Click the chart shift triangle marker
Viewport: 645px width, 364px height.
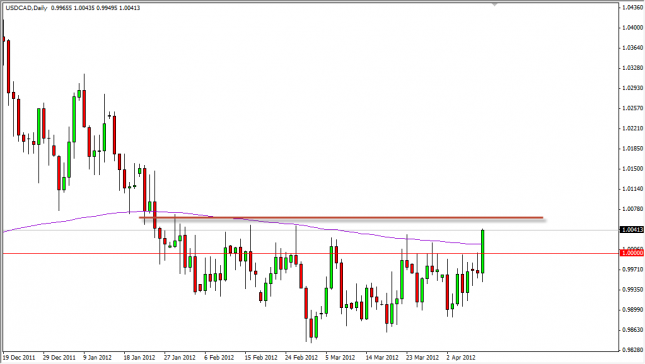click(x=495, y=4)
